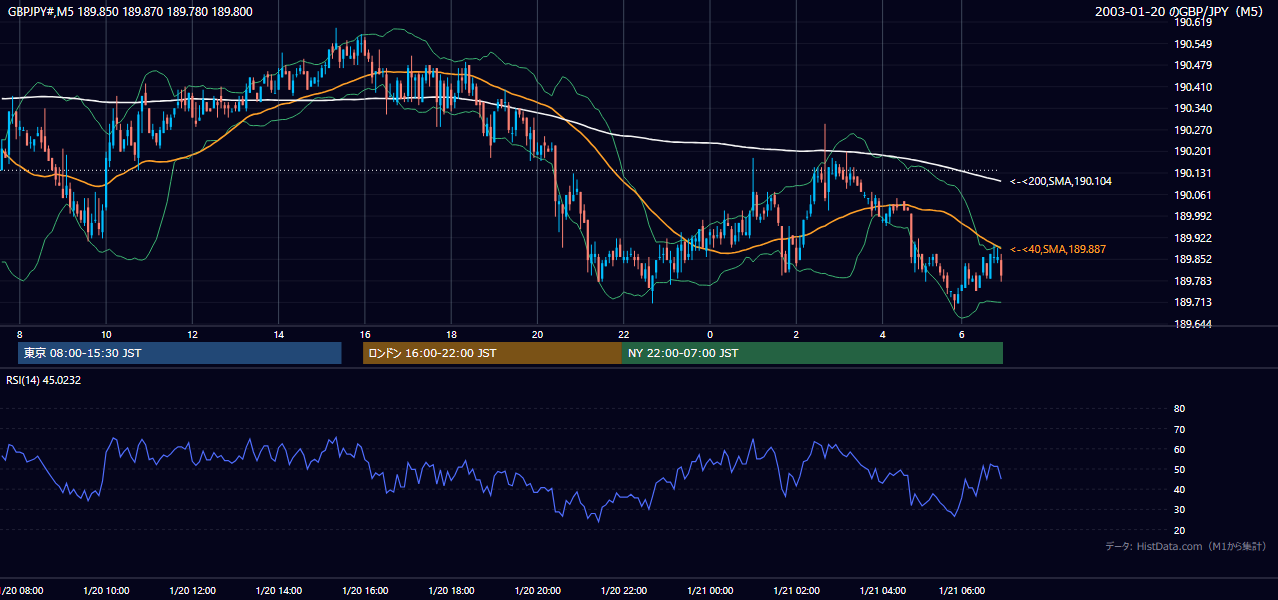Click the 1/20 08:00 time axis label
The width and height of the screenshot is (1278, 600).
point(20,590)
